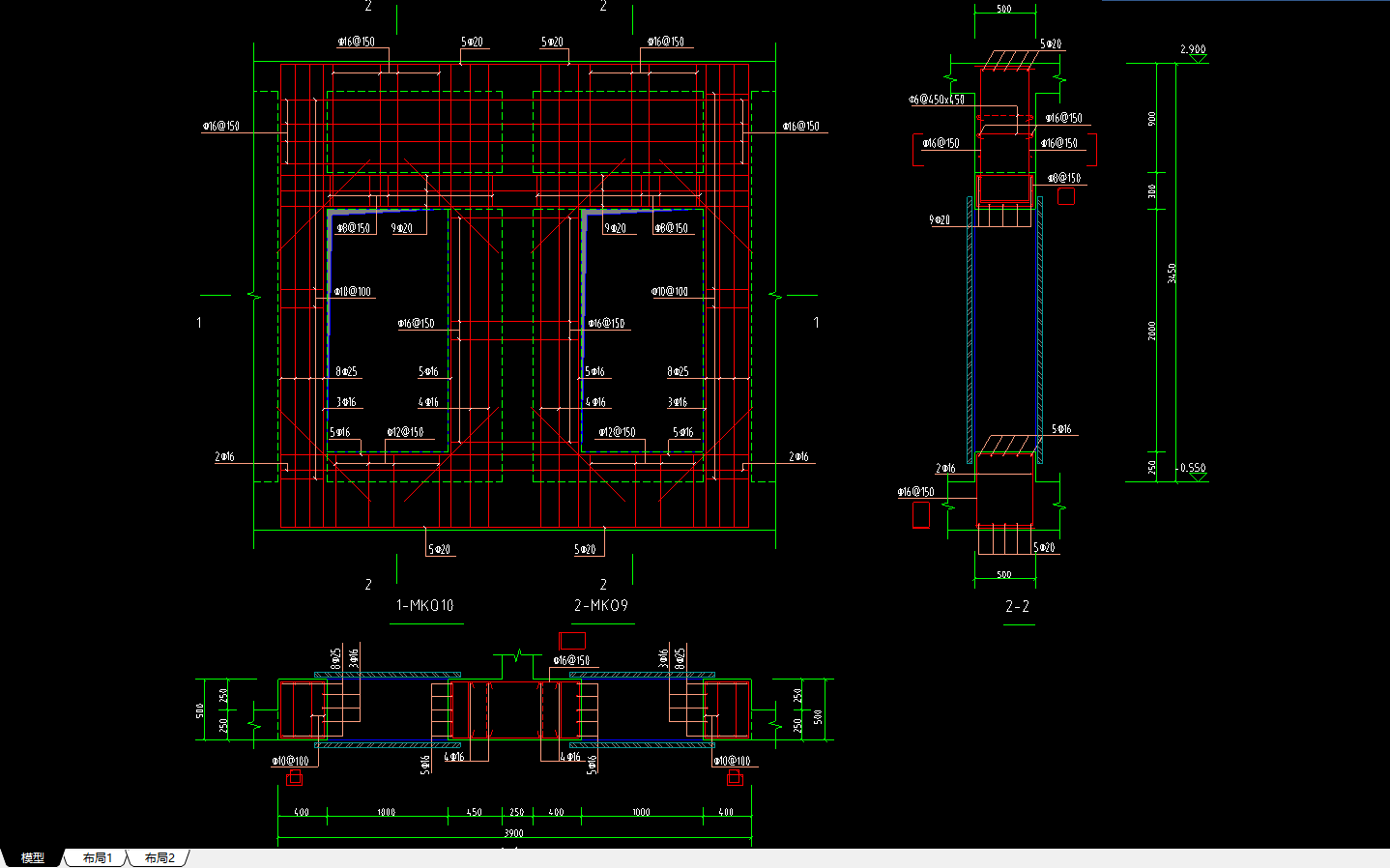Click the 2Φ16 label right of elevation

coord(798,456)
